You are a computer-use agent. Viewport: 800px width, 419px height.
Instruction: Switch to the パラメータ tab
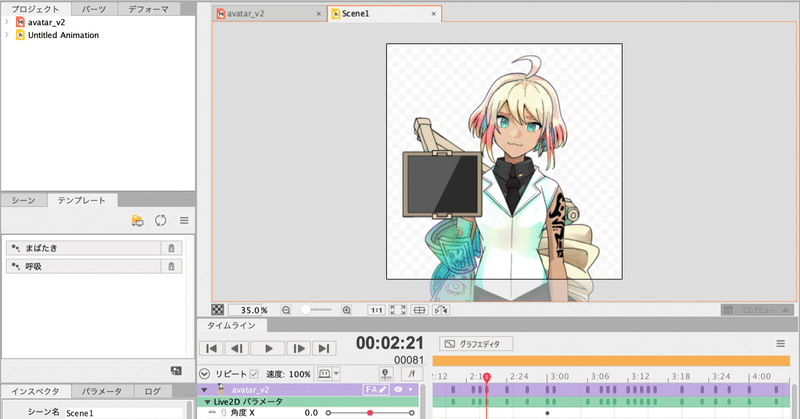[x=102, y=391]
